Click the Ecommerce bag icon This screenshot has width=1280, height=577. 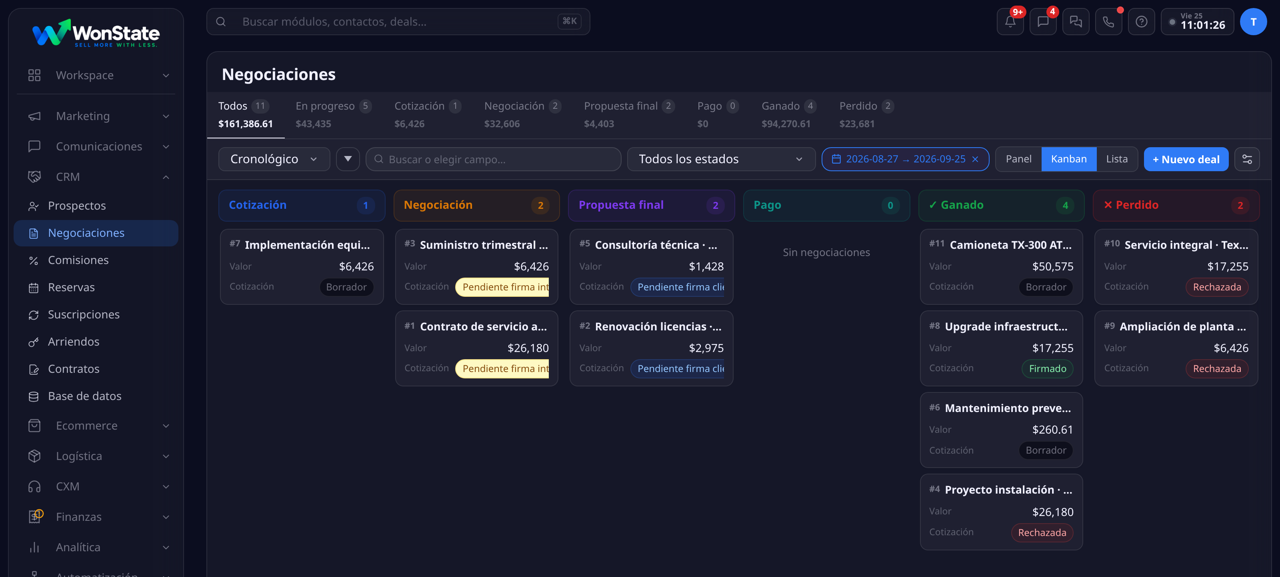point(34,425)
